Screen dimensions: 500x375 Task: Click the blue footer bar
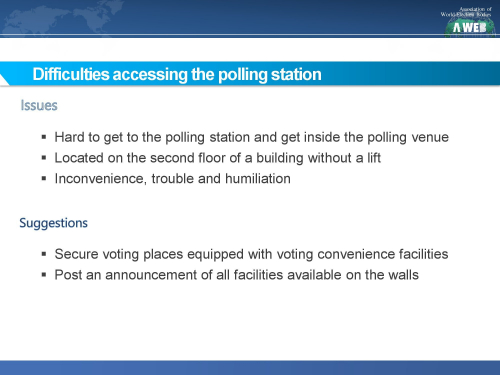point(250,367)
